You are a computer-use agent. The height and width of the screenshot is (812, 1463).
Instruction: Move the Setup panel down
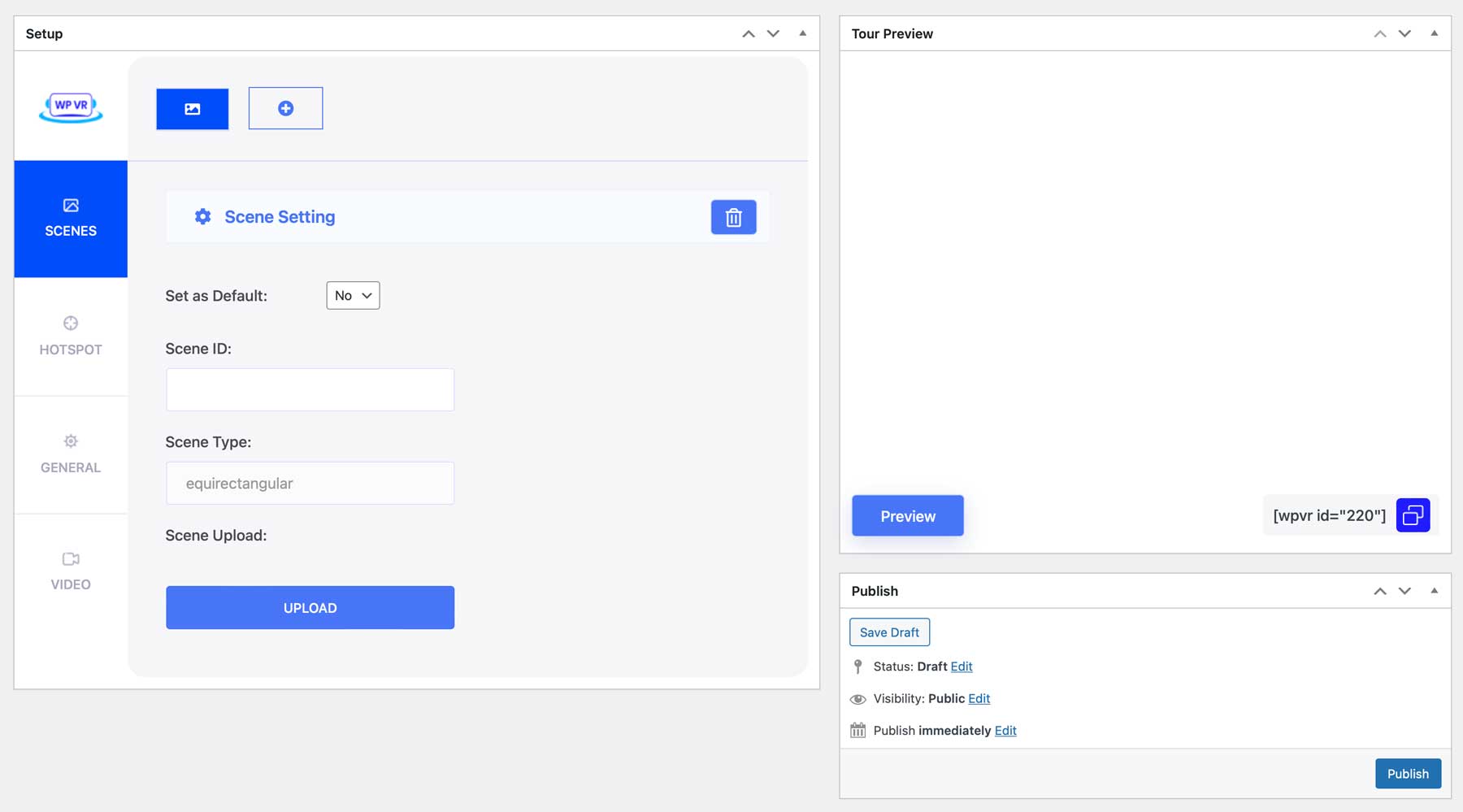click(773, 33)
